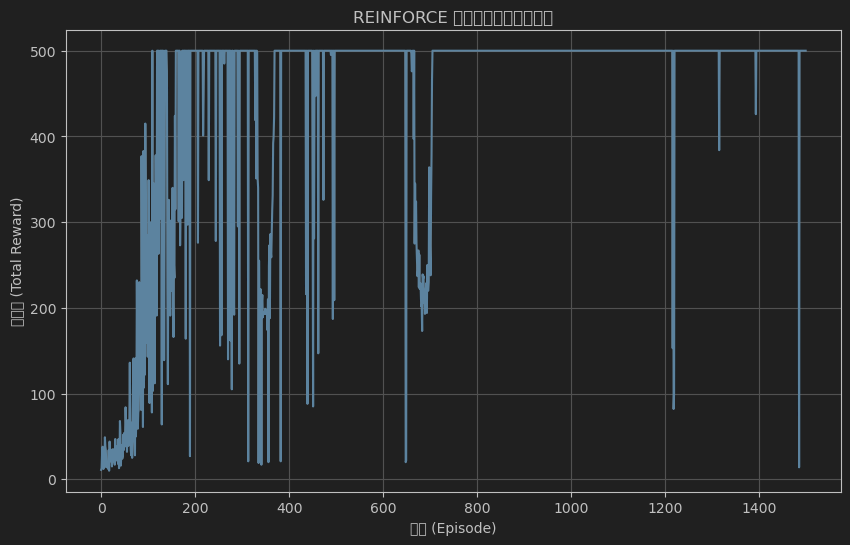Click bottom of reward dip near episode 1220
Image resolution: width=850 pixels, height=545 pixels.
tap(673, 407)
